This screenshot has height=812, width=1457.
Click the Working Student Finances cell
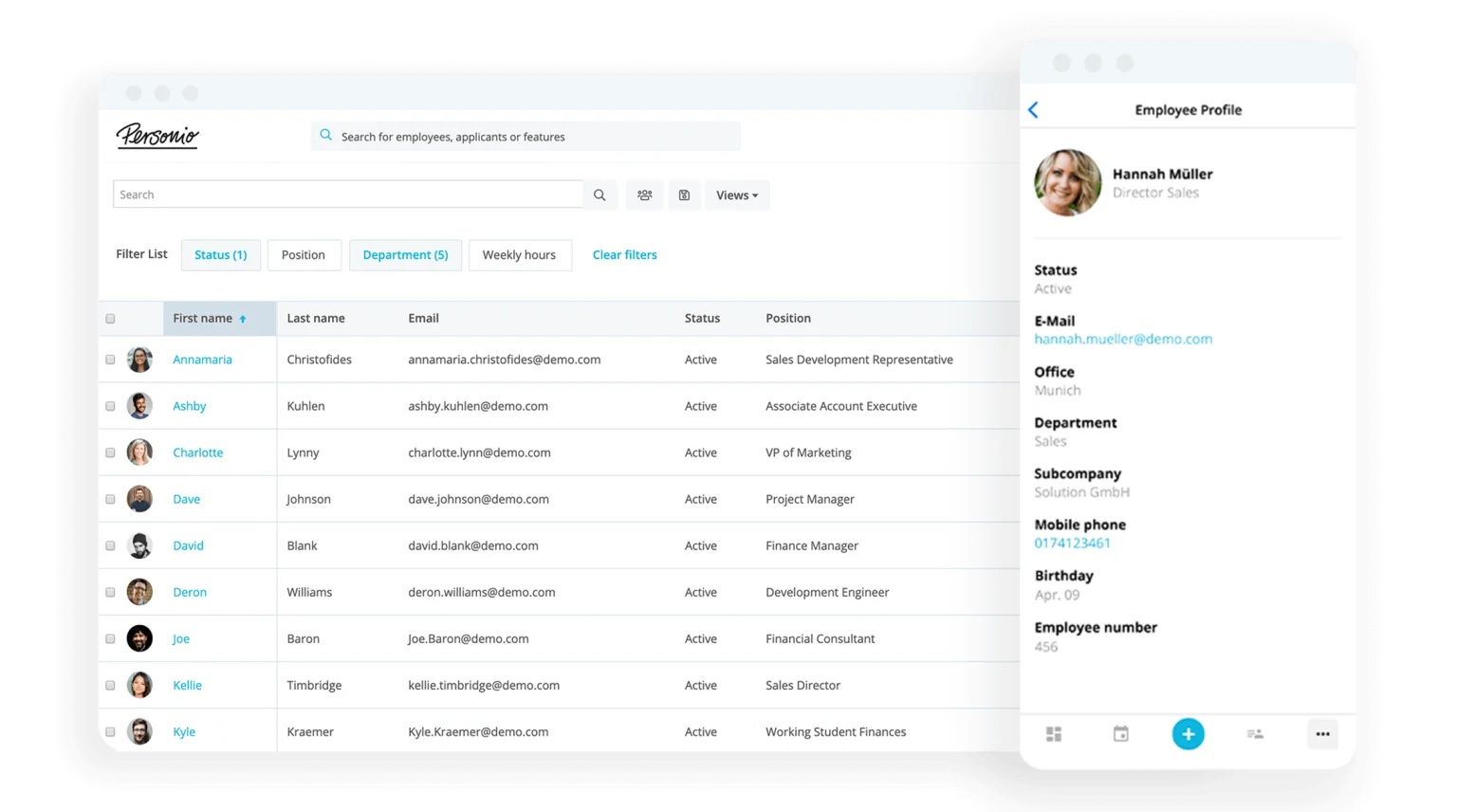point(836,731)
